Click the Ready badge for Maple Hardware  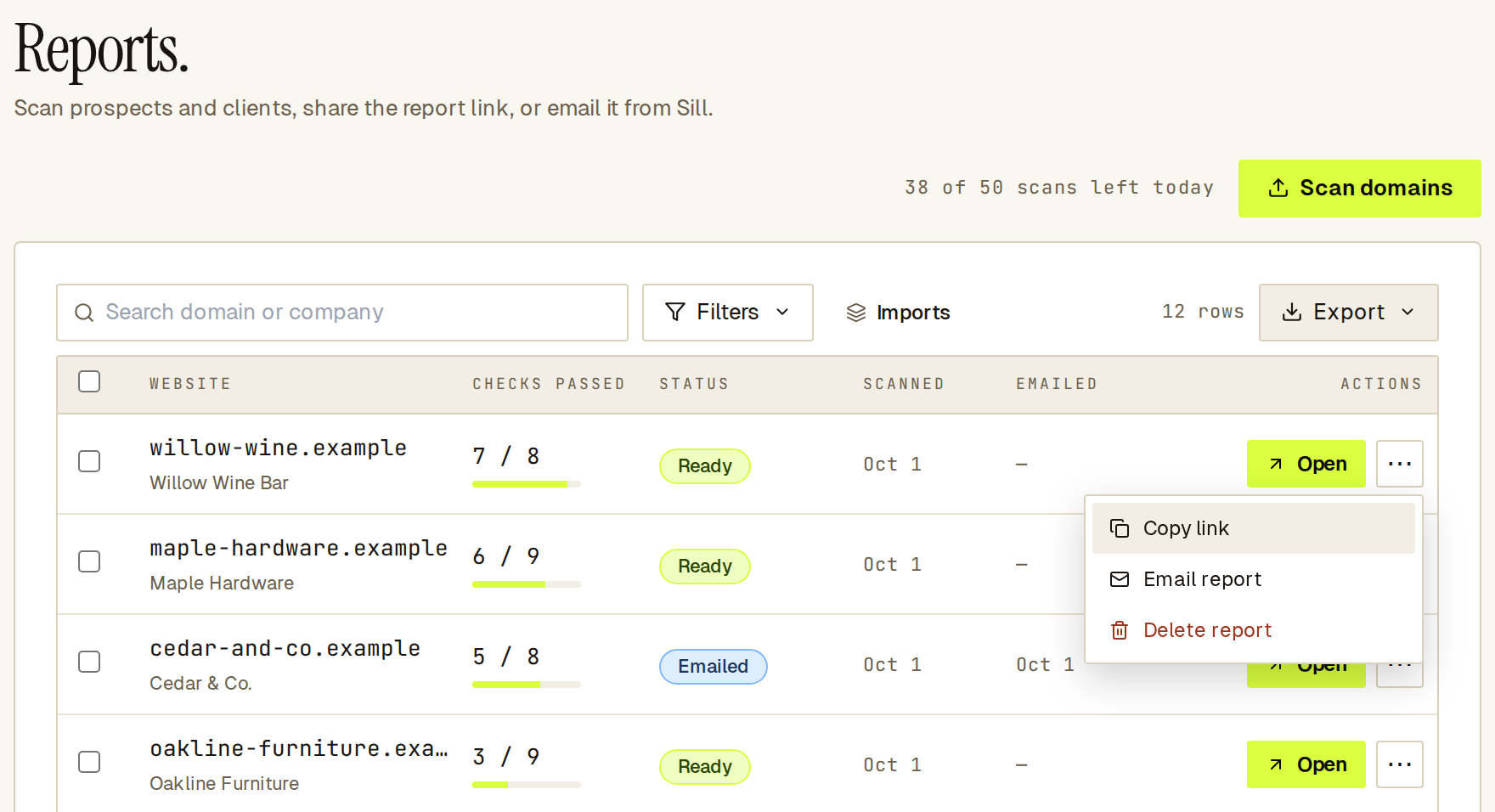click(x=705, y=567)
